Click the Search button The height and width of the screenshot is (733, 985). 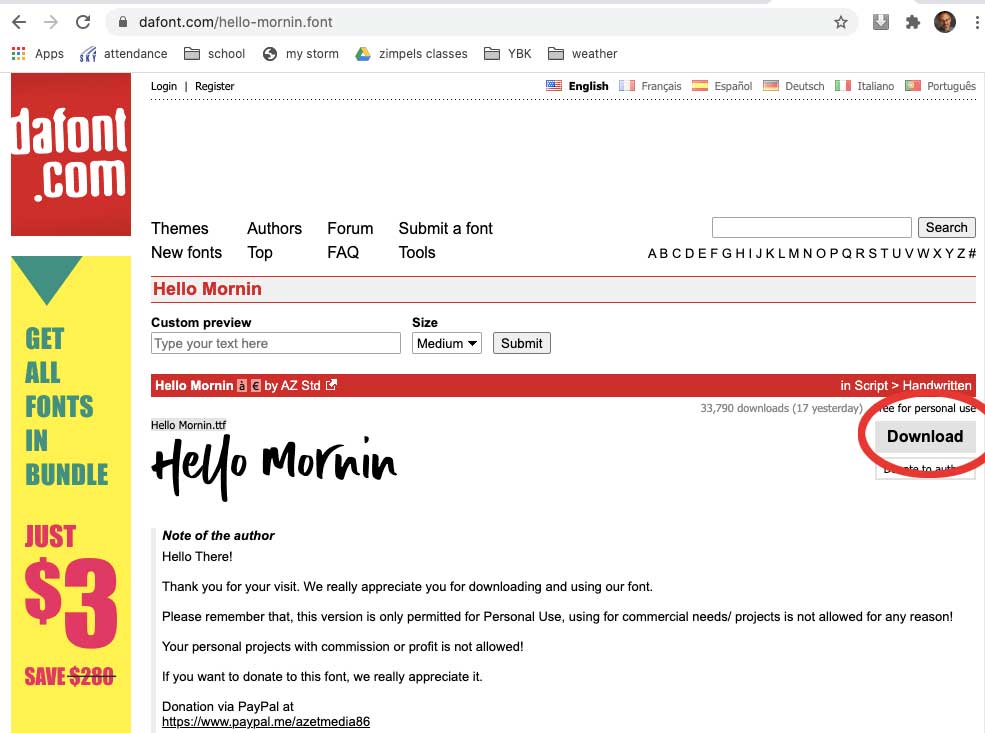pyautogui.click(x=947, y=227)
